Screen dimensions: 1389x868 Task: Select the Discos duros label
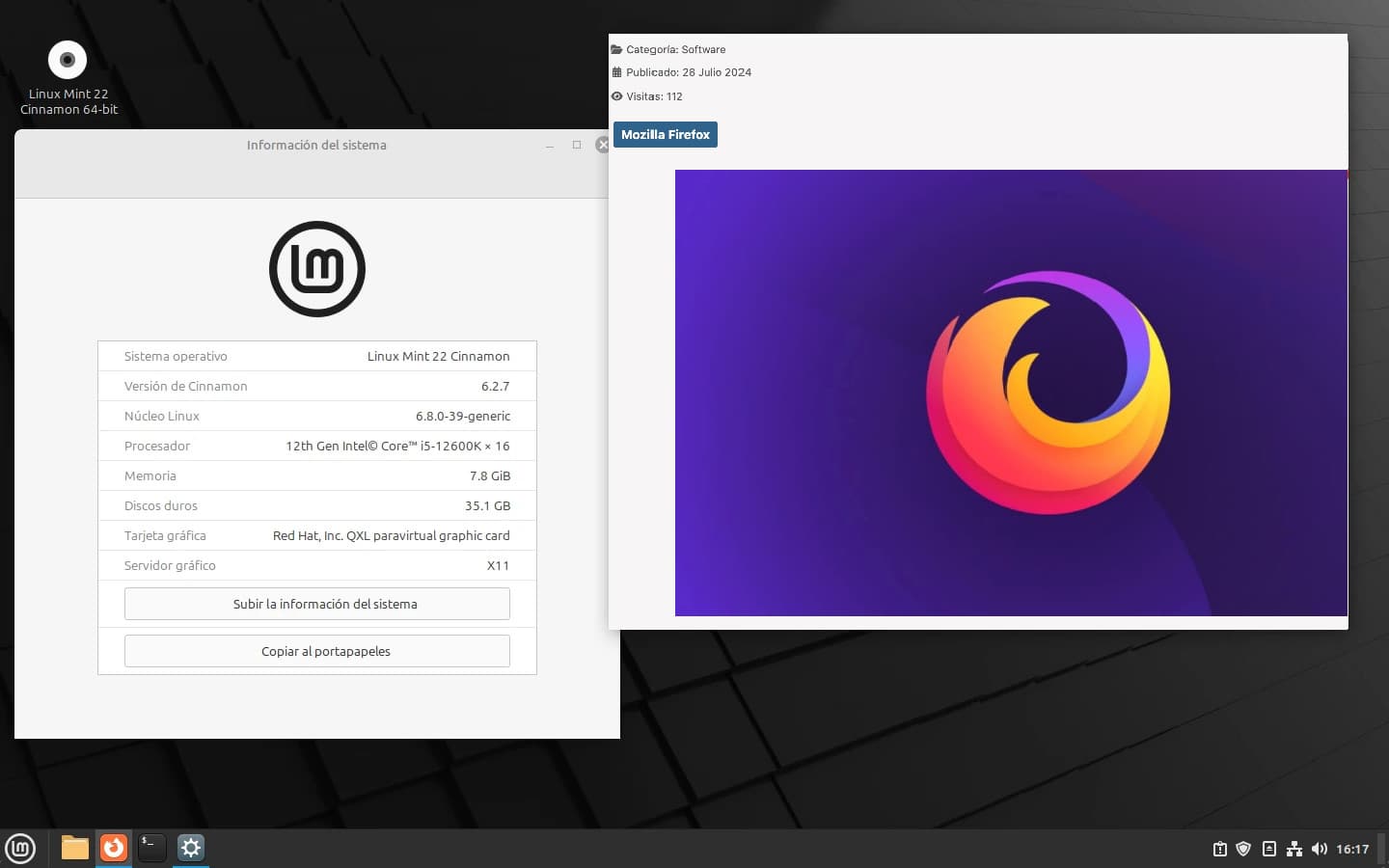(161, 506)
